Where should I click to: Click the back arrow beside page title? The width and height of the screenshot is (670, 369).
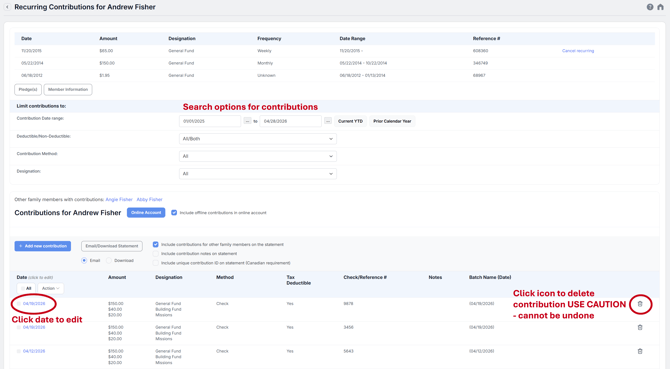pyautogui.click(x=7, y=7)
